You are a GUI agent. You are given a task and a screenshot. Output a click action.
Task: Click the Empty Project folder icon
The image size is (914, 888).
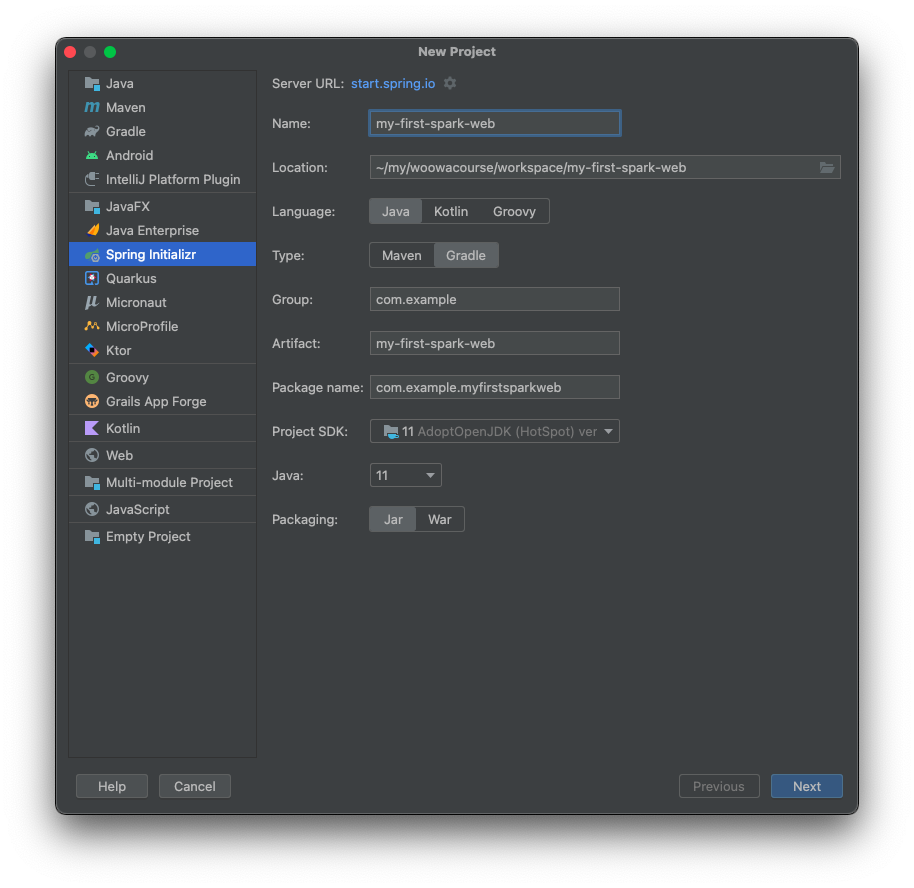click(92, 536)
